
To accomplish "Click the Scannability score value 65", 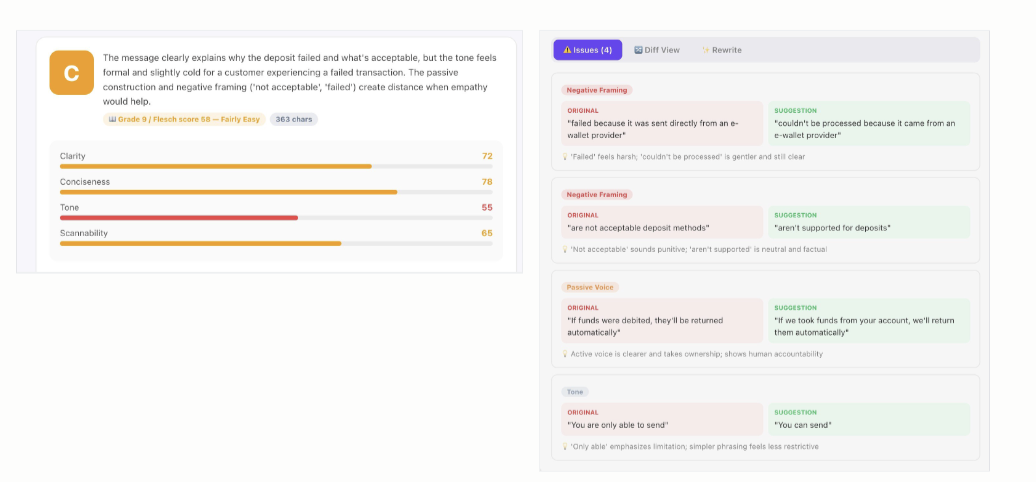I will point(487,233).
